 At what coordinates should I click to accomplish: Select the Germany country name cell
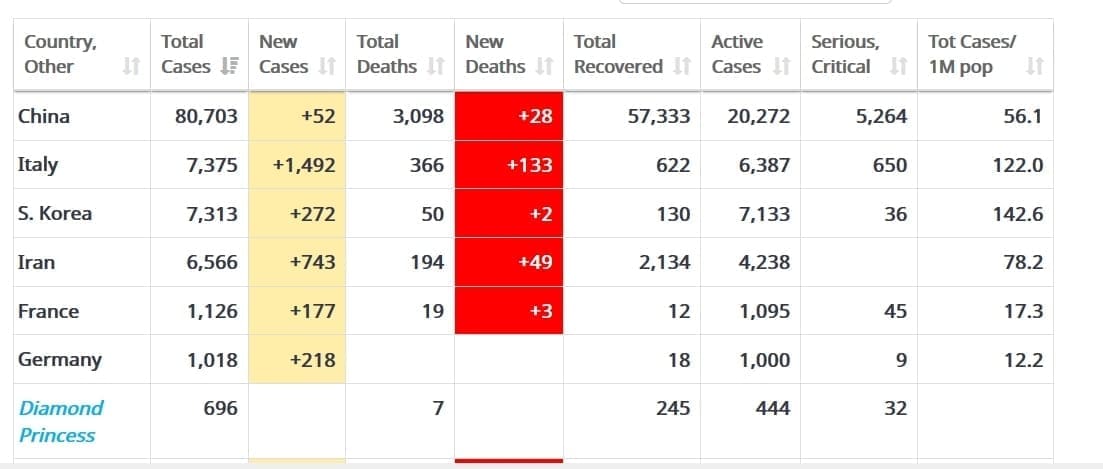point(60,359)
